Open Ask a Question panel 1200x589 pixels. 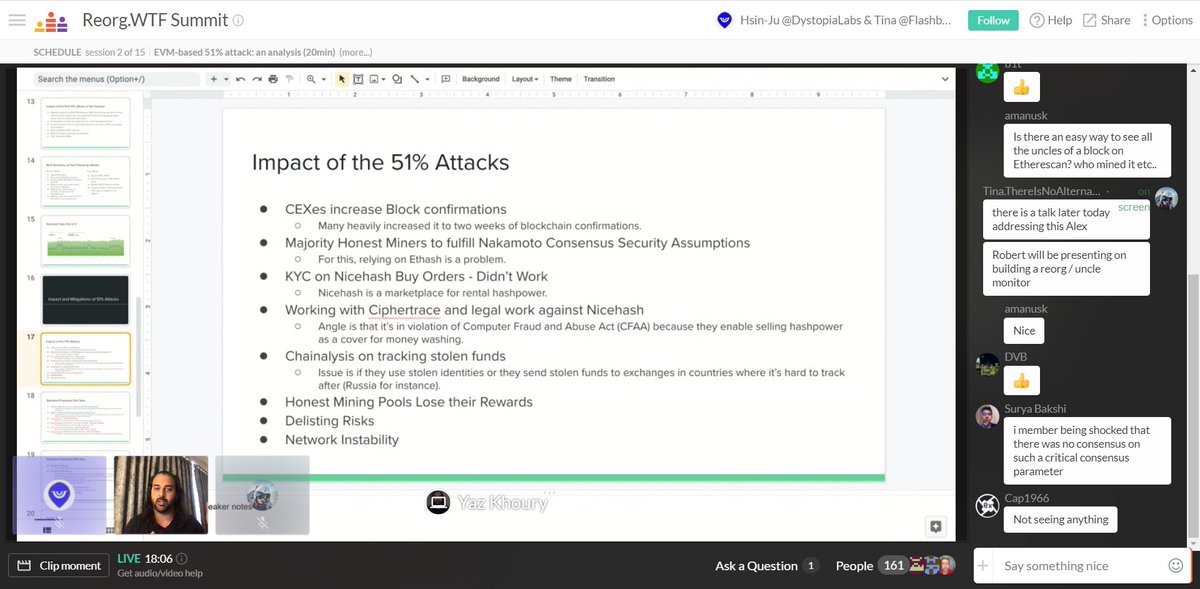pos(767,566)
